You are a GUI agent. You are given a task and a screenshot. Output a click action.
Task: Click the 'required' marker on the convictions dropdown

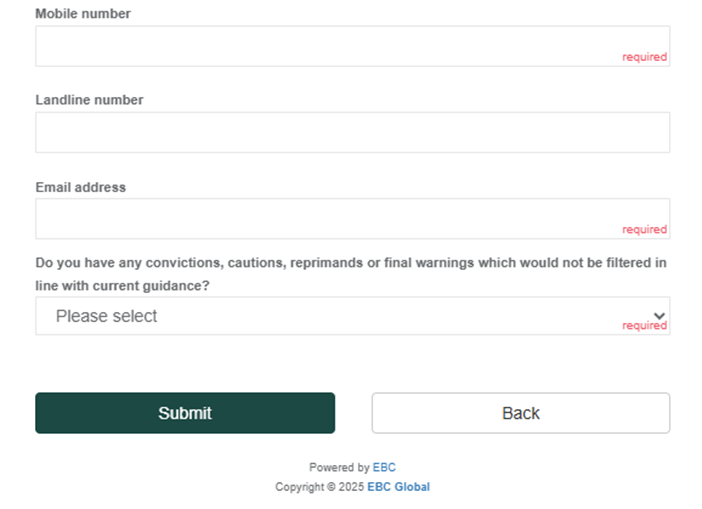pos(644,326)
